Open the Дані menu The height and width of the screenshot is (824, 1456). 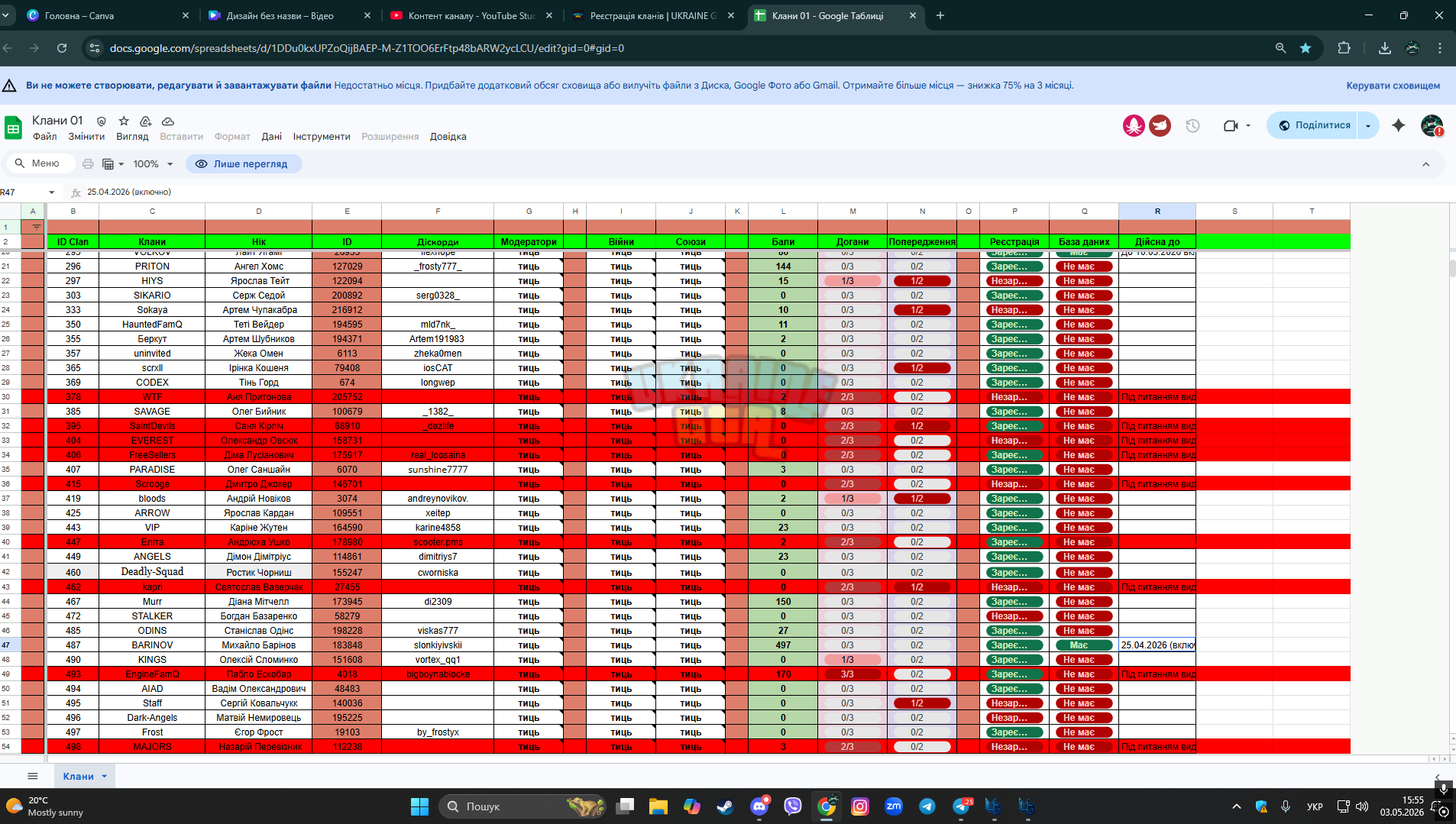[271, 137]
